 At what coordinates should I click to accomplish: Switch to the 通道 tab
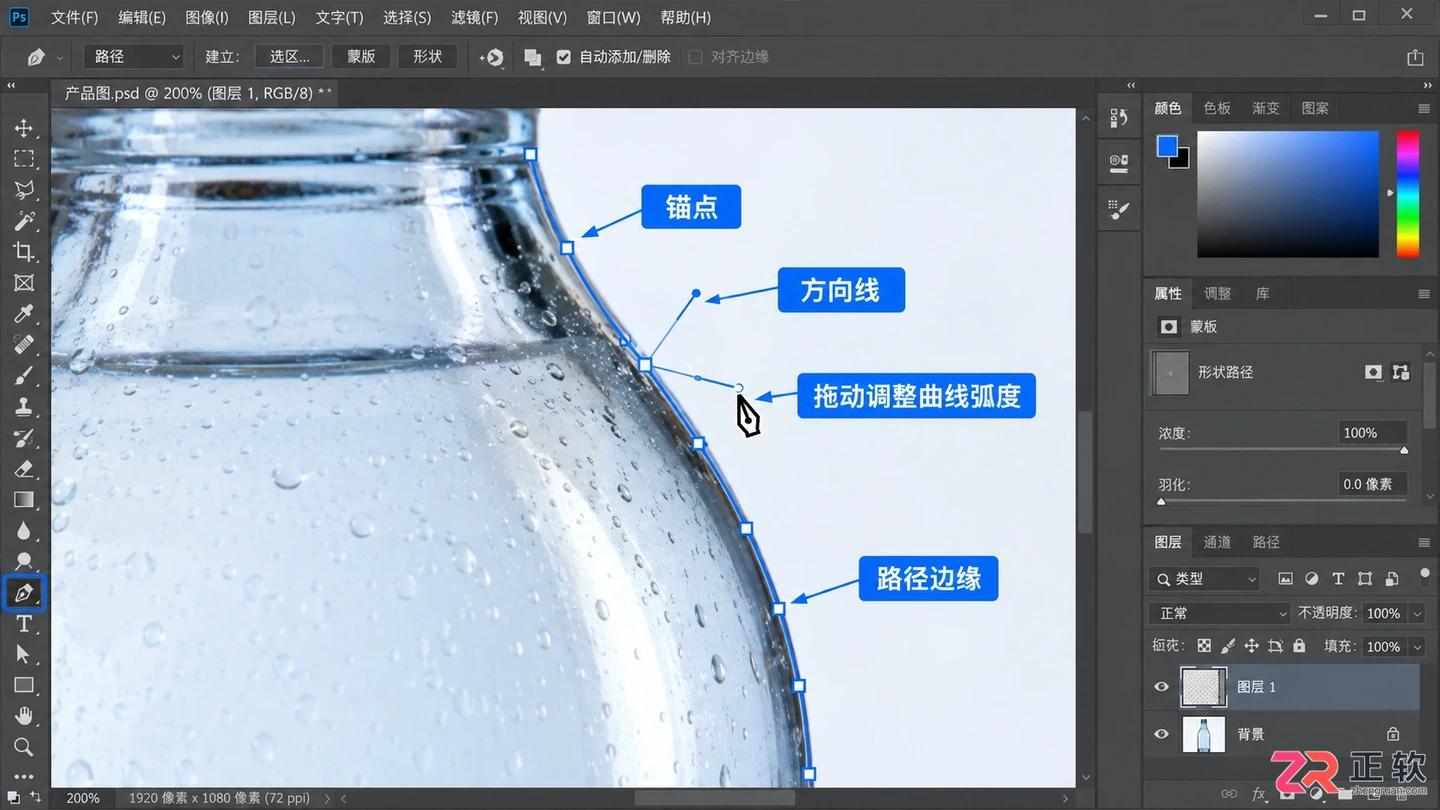(1217, 542)
